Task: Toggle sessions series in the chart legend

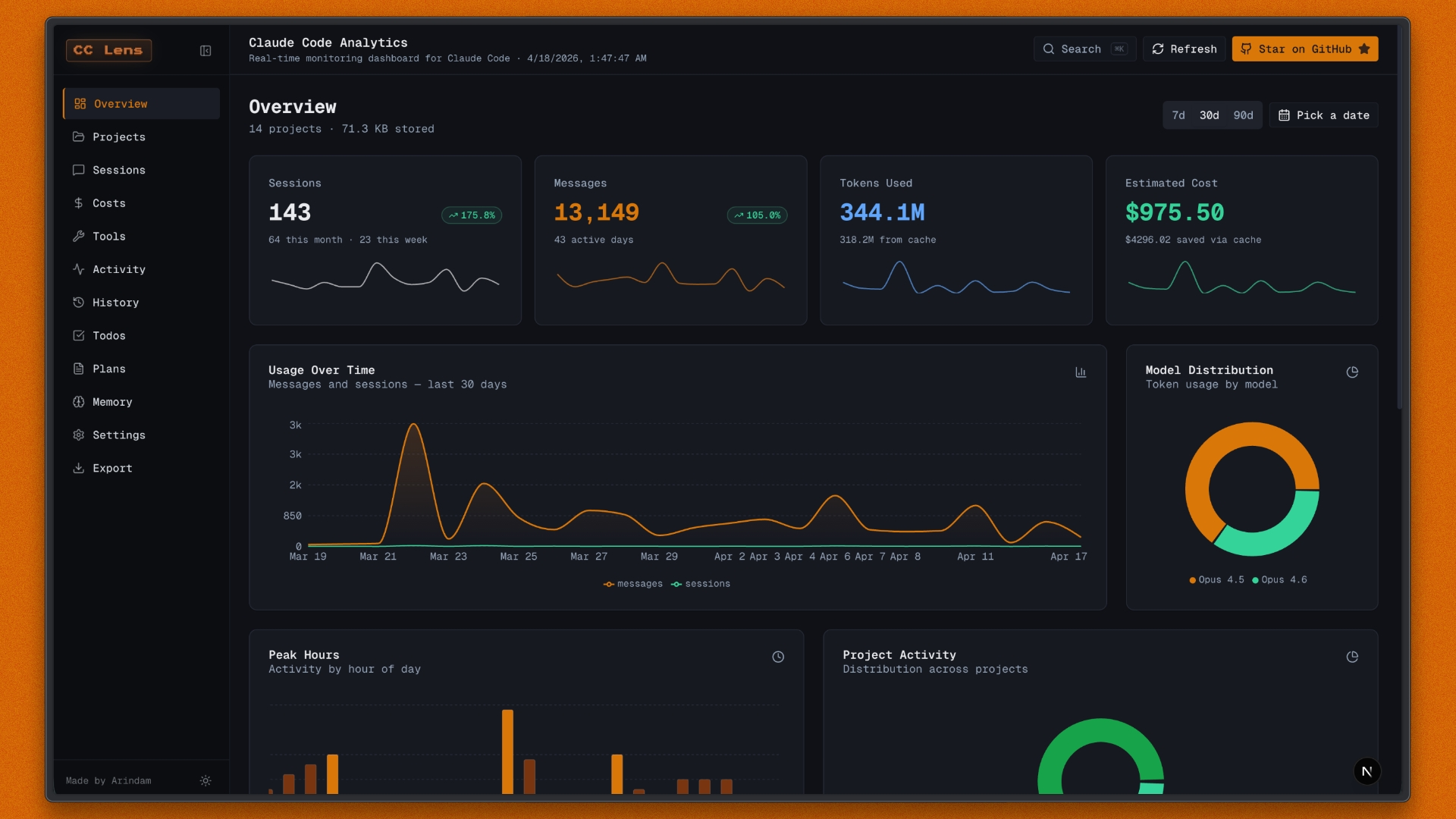Action: coord(701,584)
